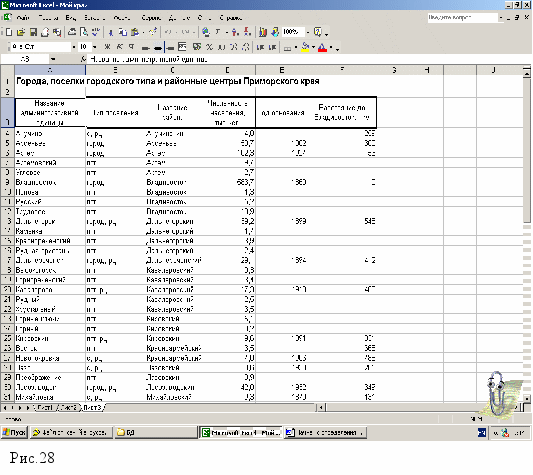The width and height of the screenshot is (533, 475).
Task: Decrease decimal places
Action: coord(246,47)
